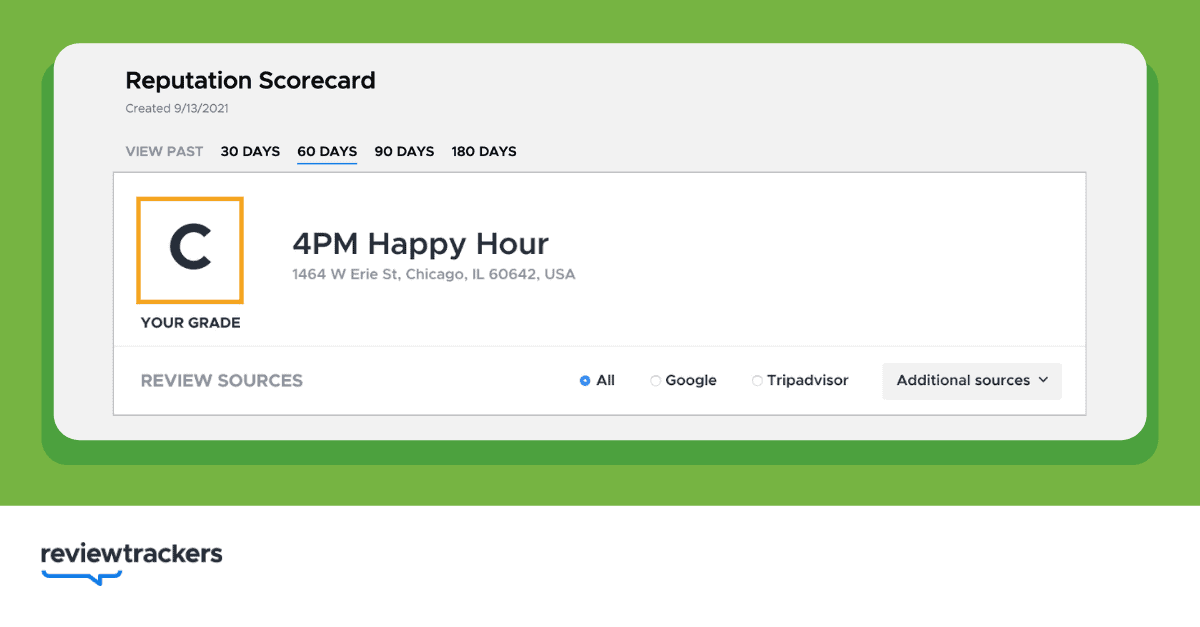View the past 180 DAYS
The height and width of the screenshot is (627, 1200).
(x=484, y=152)
